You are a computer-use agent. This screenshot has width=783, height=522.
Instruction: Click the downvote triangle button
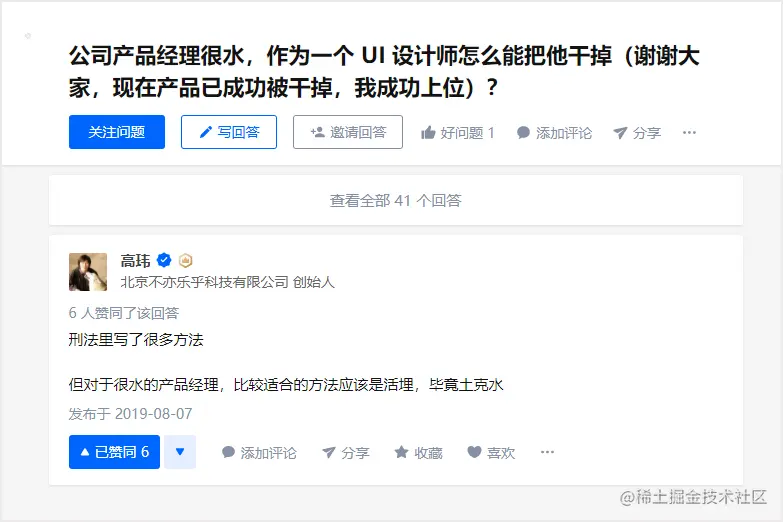pyautogui.click(x=180, y=452)
